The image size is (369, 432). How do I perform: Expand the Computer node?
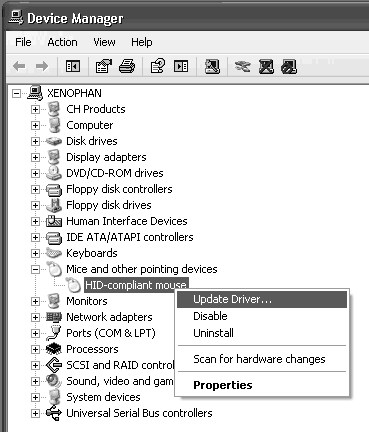click(35, 125)
